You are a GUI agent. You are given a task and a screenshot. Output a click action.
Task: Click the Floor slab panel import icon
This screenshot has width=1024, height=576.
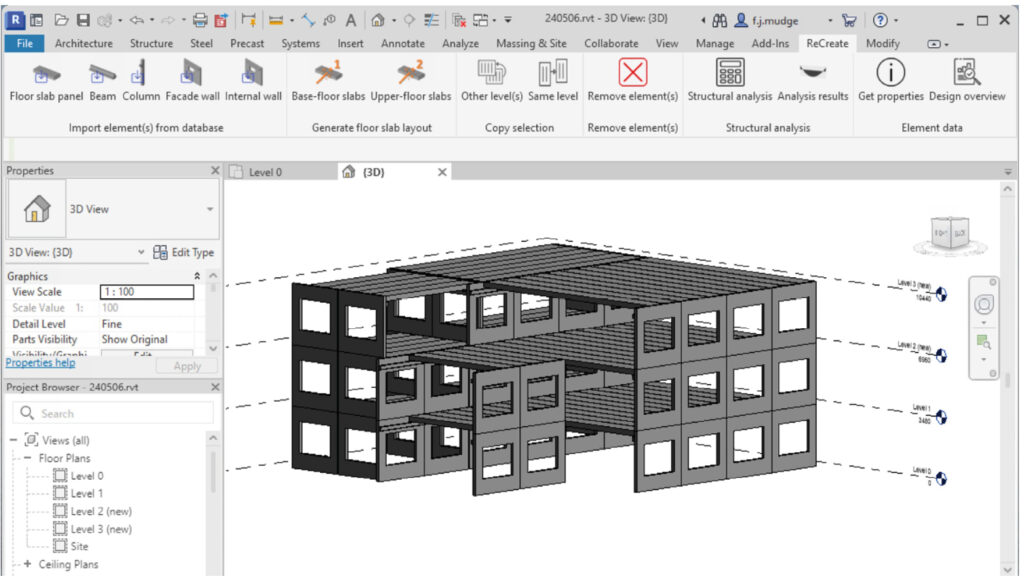coord(46,74)
